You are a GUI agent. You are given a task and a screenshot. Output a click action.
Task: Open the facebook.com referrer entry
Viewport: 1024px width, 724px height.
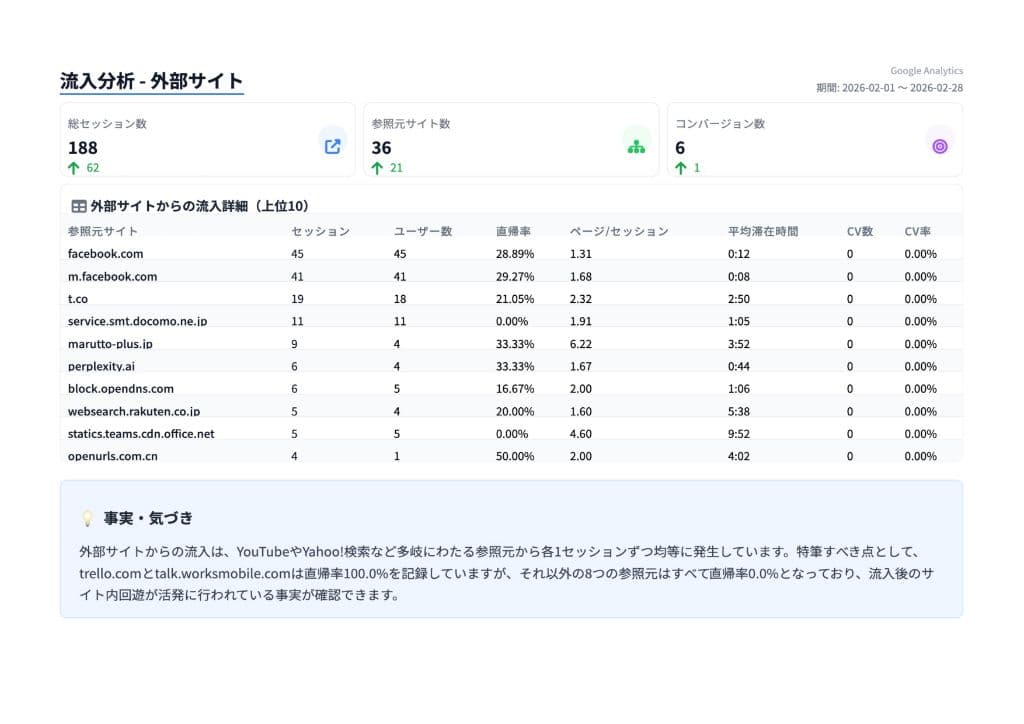pyautogui.click(x=104, y=254)
